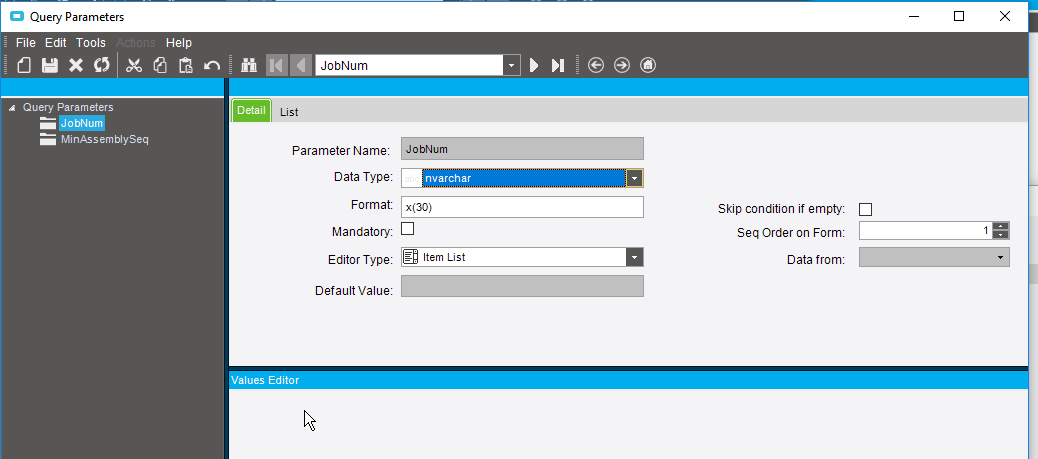Refresh using the circular arrows icon
Image resolution: width=1038 pixels, height=459 pixels.
tap(101, 65)
